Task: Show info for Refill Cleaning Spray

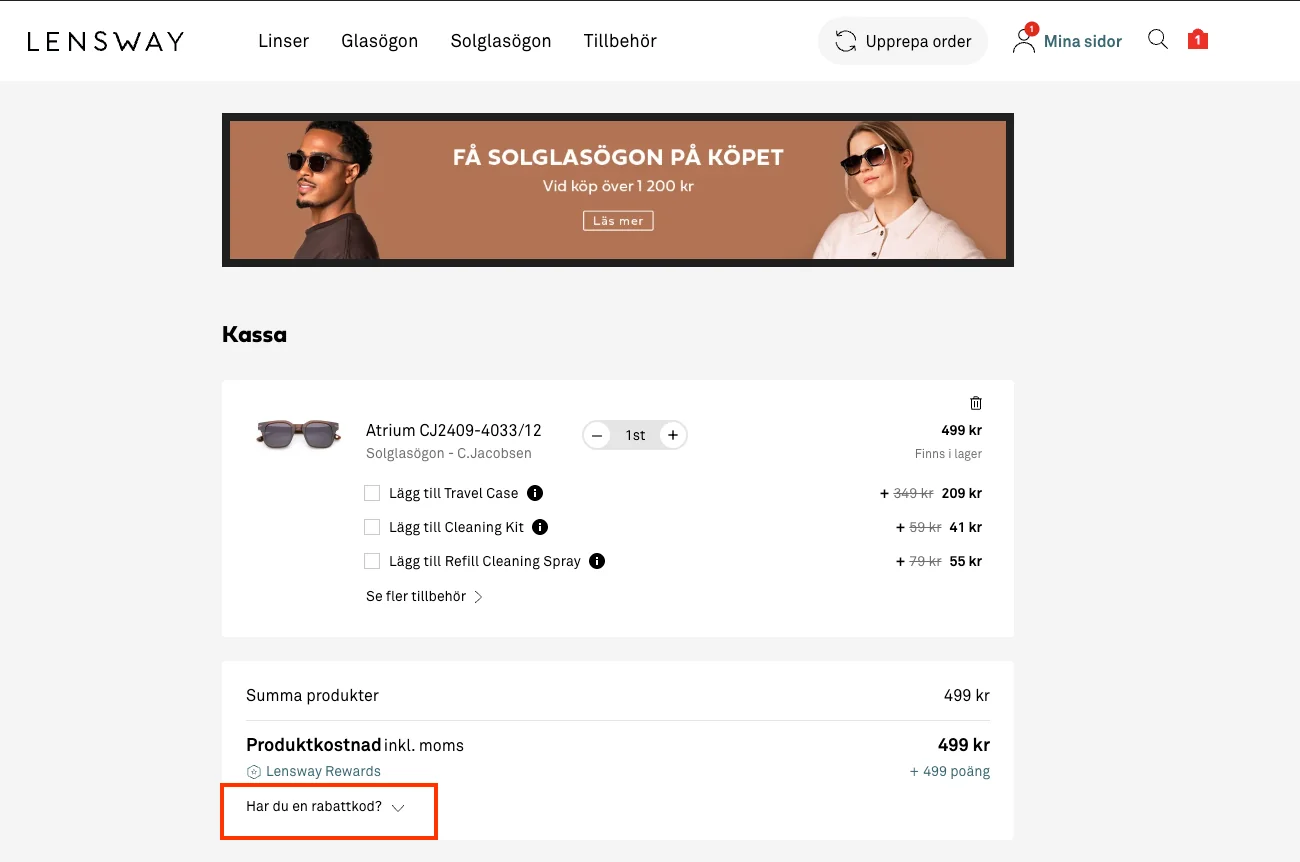Action: [x=597, y=561]
